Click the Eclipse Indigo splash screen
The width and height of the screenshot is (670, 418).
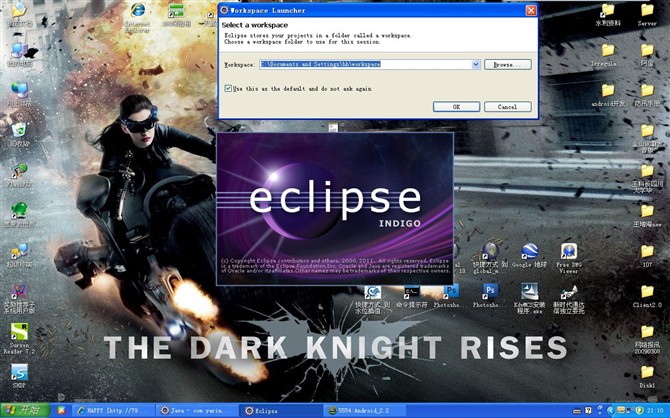click(x=335, y=209)
